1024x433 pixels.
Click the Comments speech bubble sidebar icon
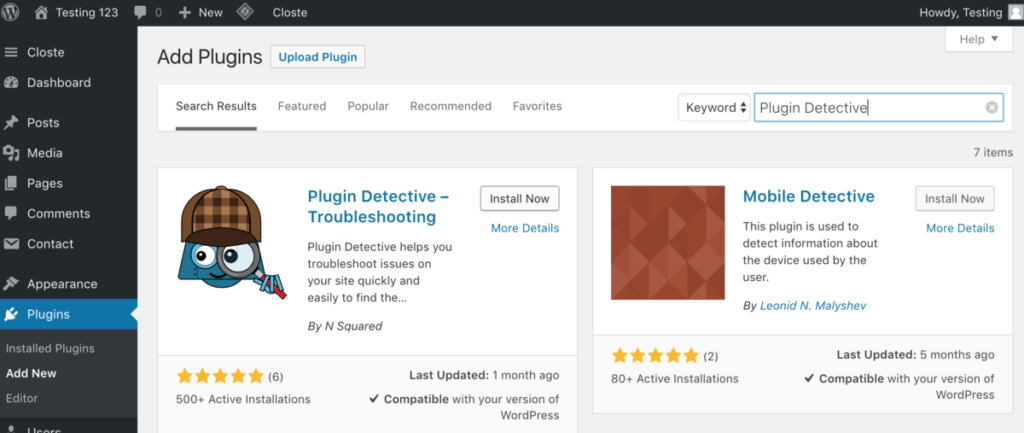tap(11, 214)
